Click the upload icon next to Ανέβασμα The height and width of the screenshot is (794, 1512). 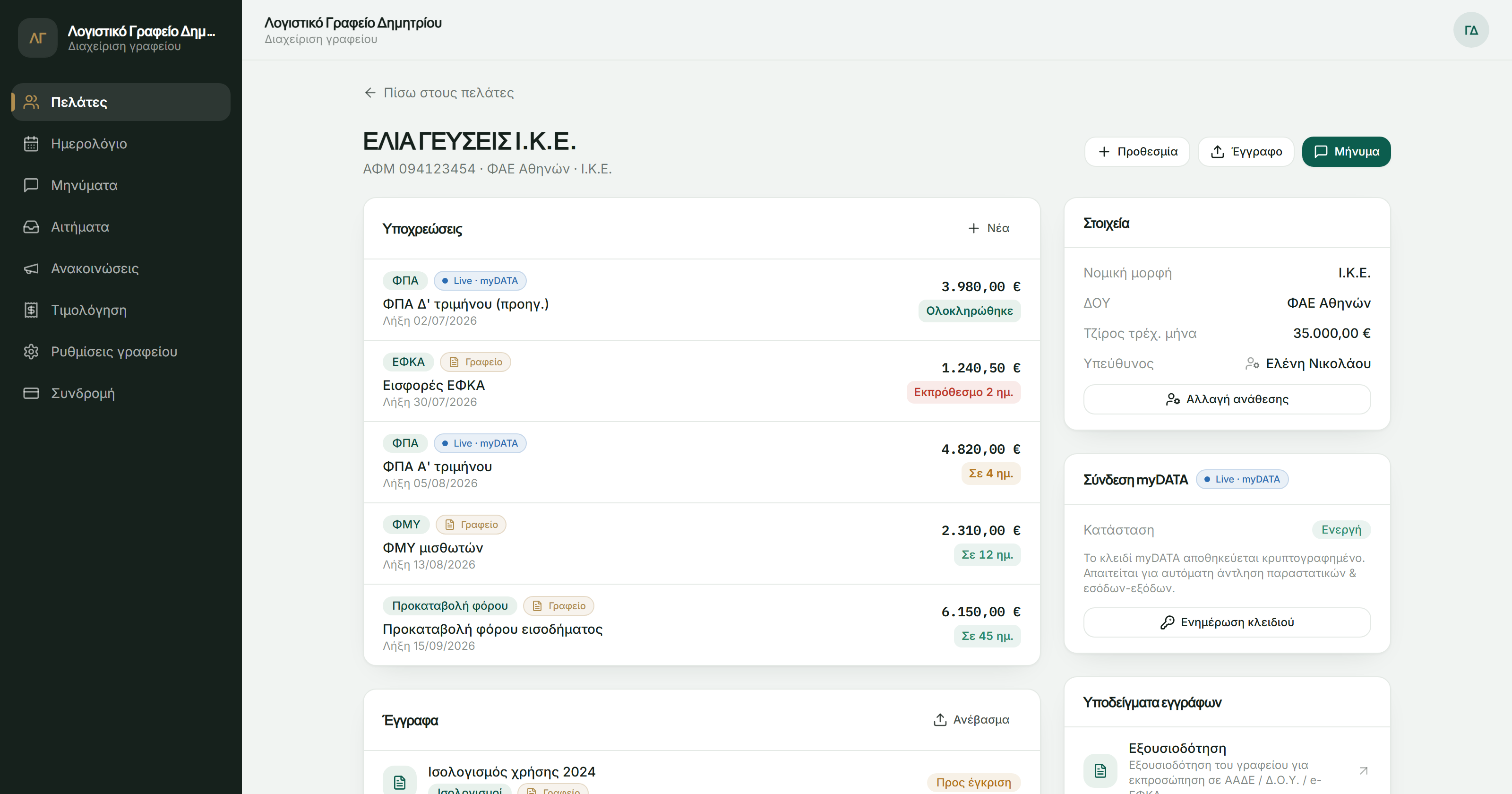940,719
